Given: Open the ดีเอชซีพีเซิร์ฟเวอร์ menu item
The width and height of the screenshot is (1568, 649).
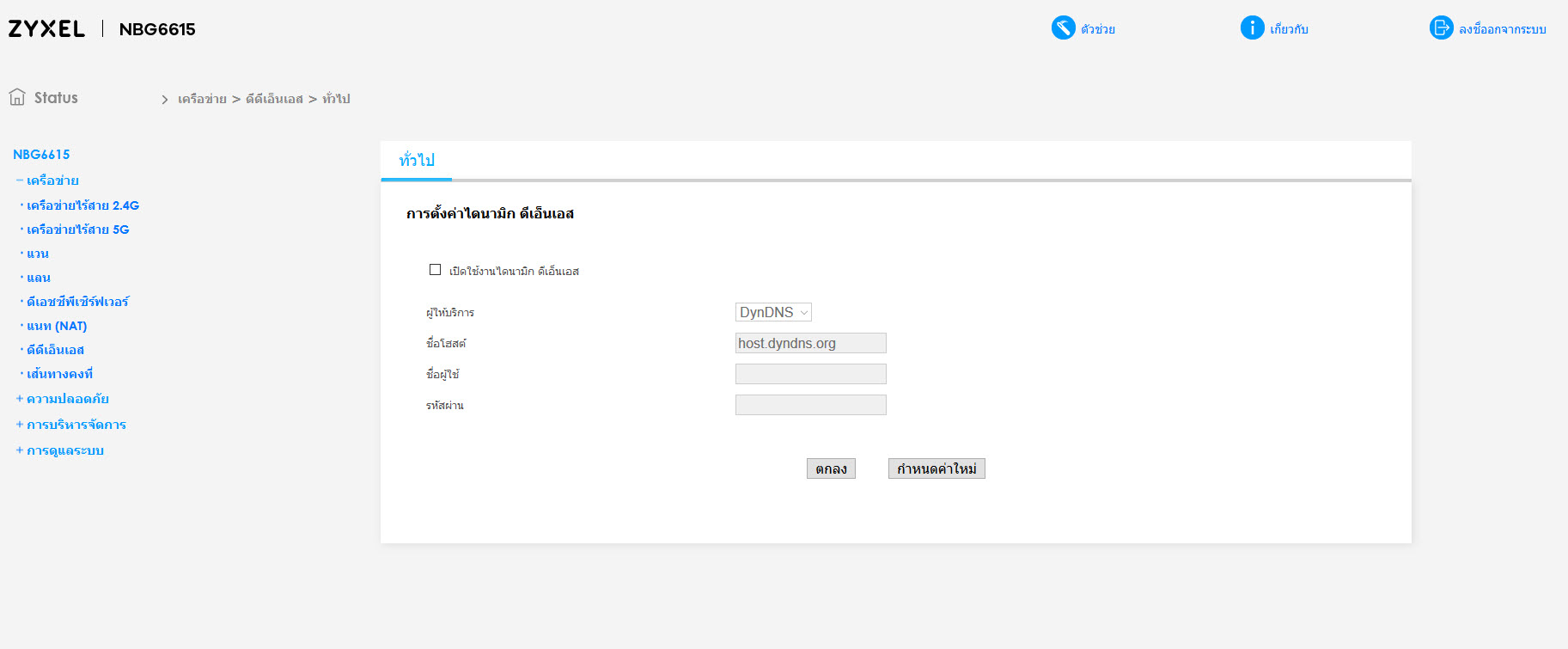Looking at the screenshot, I should (x=77, y=302).
